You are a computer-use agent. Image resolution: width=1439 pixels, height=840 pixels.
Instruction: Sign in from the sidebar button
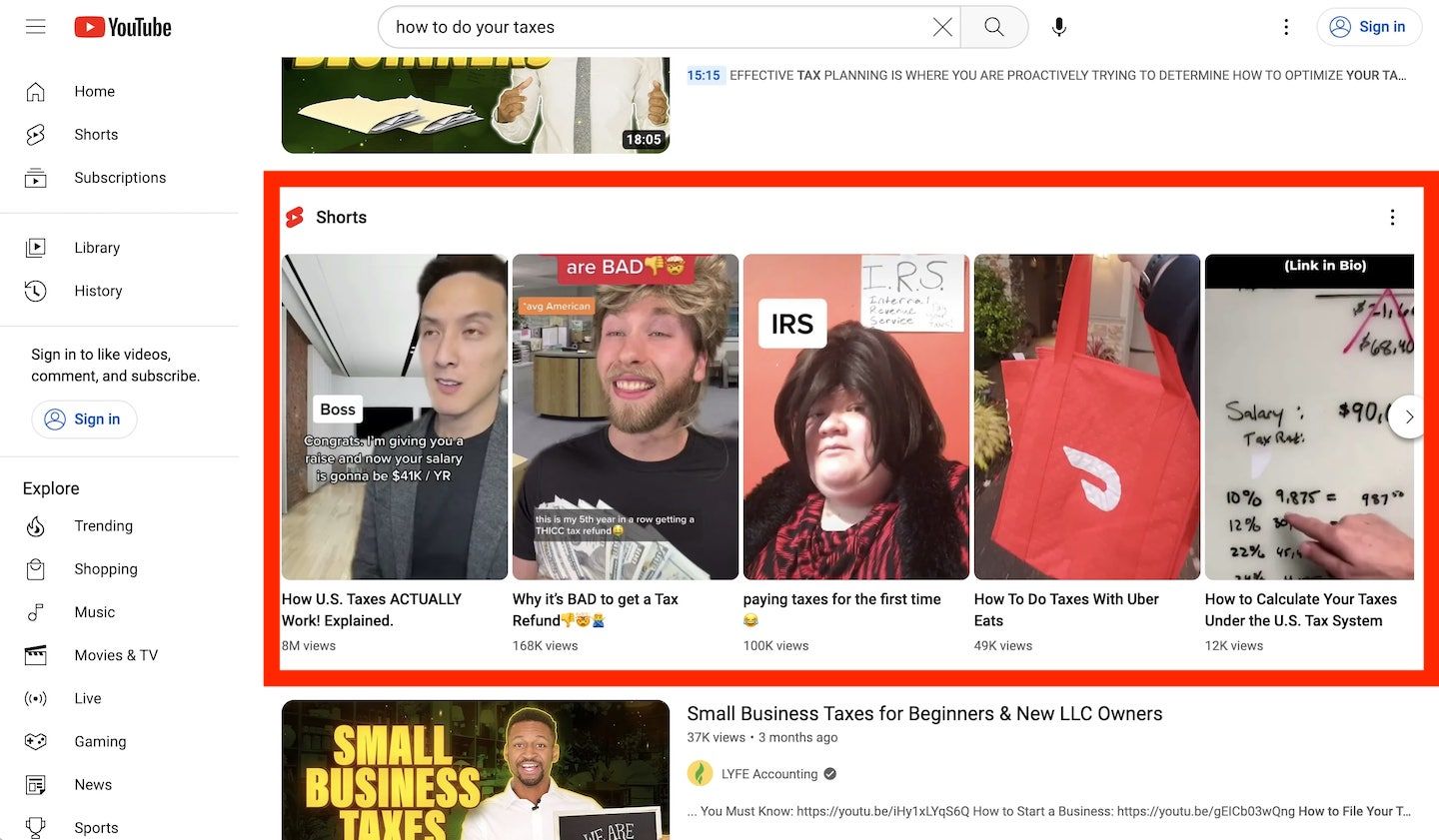pyautogui.click(x=84, y=419)
